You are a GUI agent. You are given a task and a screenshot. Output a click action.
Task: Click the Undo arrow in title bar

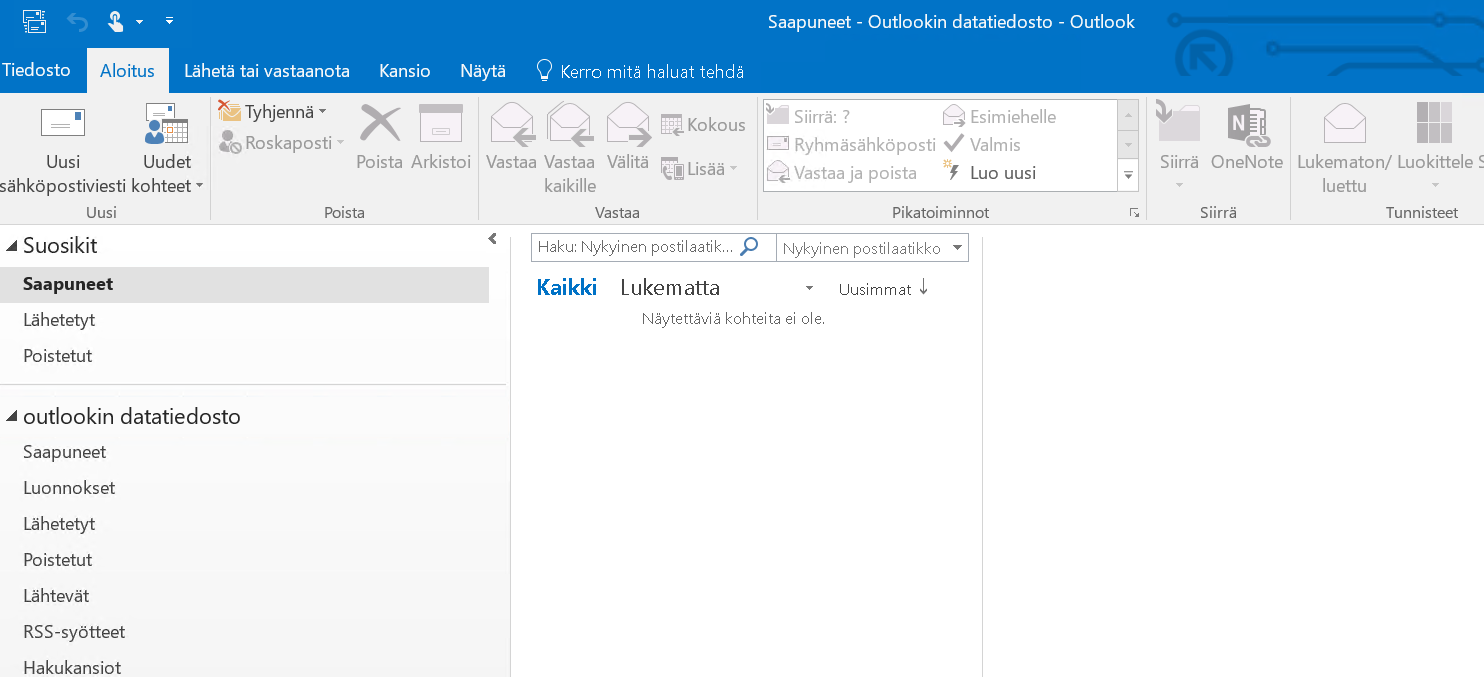pos(78,21)
